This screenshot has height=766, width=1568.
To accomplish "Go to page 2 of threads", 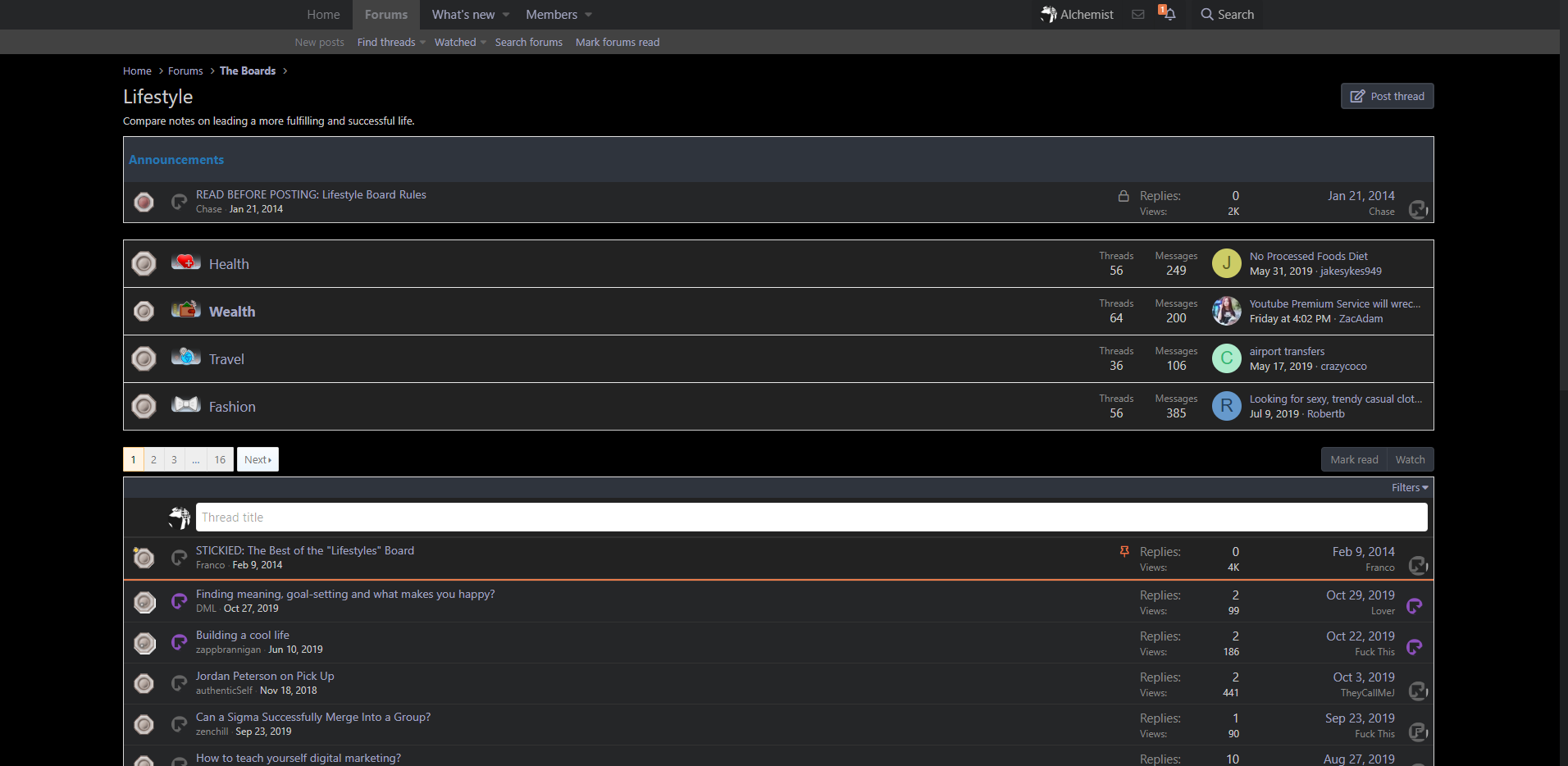I will [x=153, y=459].
